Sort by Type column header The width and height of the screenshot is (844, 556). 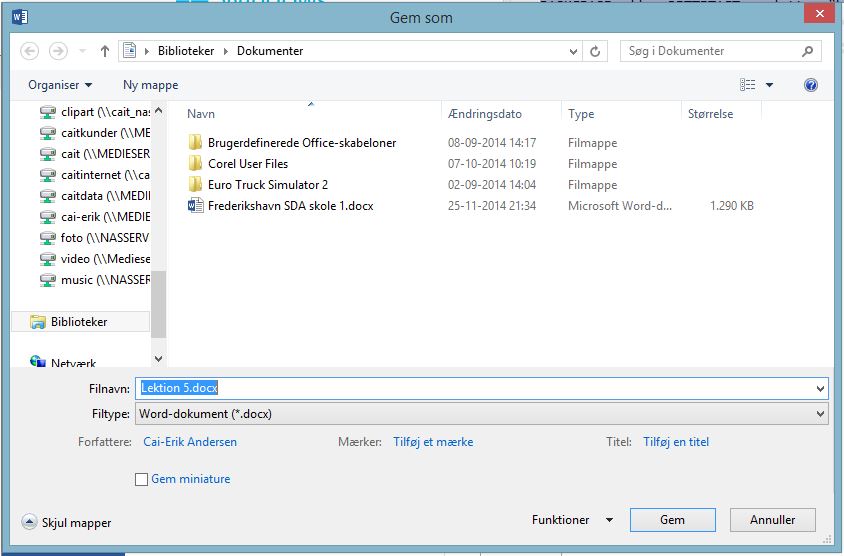click(581, 114)
